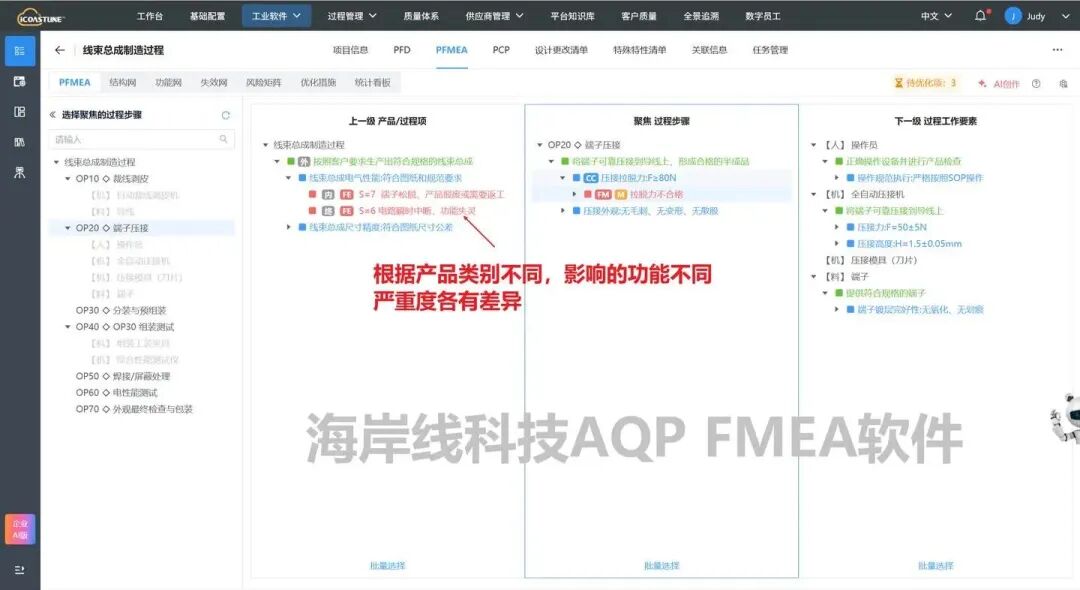Click the iCOASTLINE logo in the top bar
Viewport: 1080px width, 590px height.
pyautogui.click(x=40, y=16)
